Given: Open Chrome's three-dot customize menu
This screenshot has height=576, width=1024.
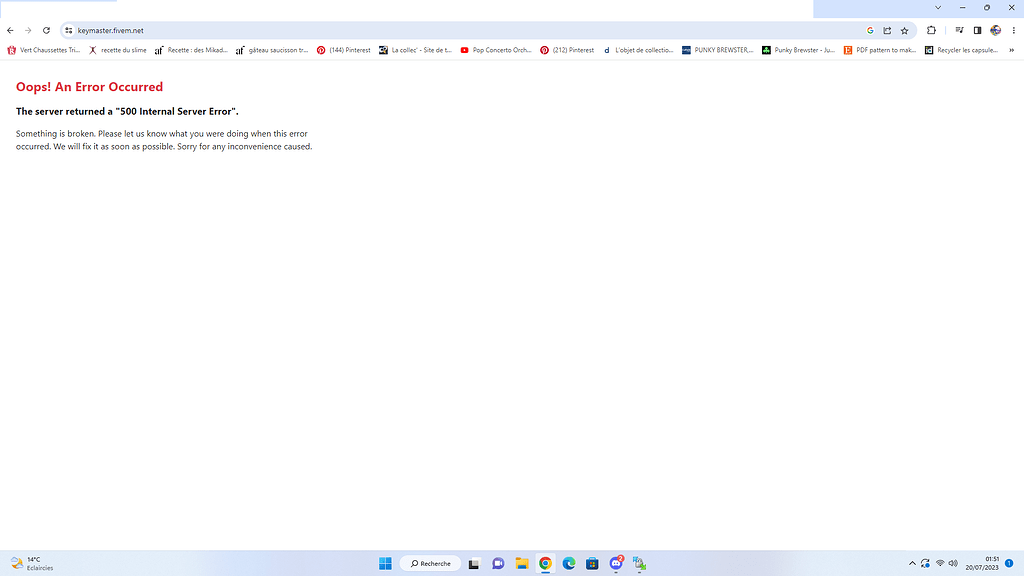Looking at the screenshot, I should [x=1013, y=30].
